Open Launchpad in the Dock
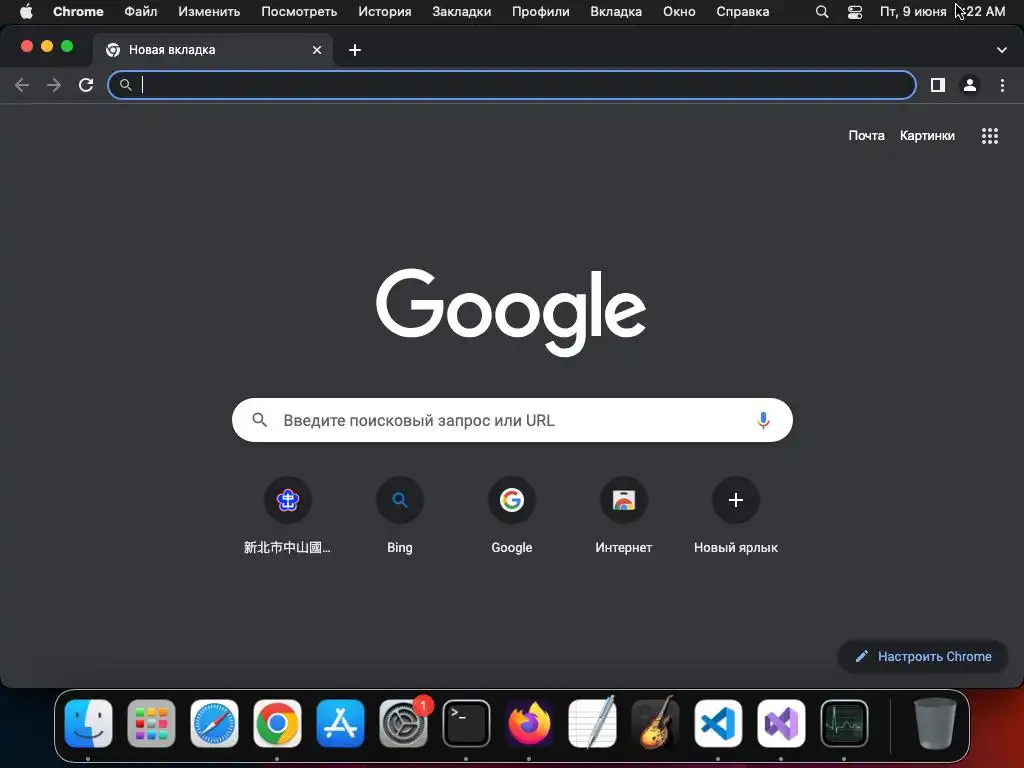This screenshot has height=768, width=1024. [x=152, y=724]
